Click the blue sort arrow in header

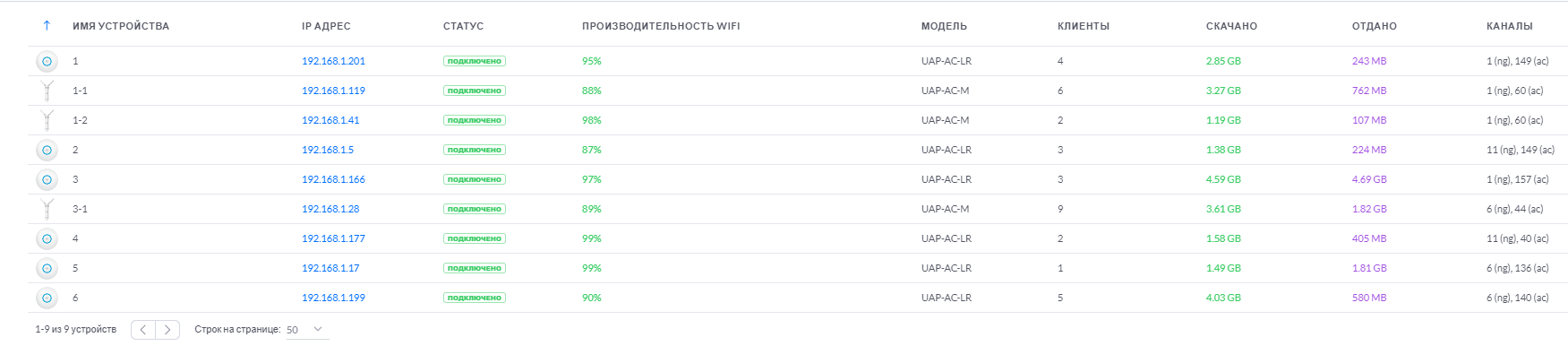47,26
